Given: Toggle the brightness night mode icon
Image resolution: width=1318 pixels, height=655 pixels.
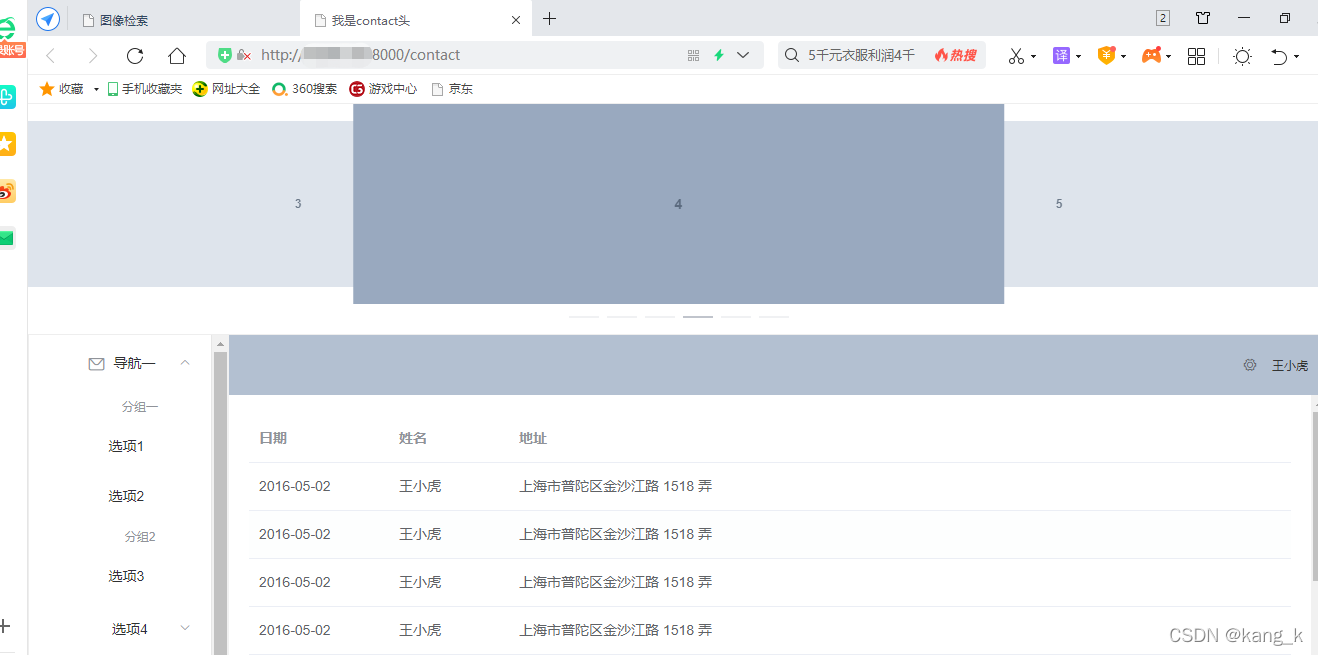Looking at the screenshot, I should 1242,56.
